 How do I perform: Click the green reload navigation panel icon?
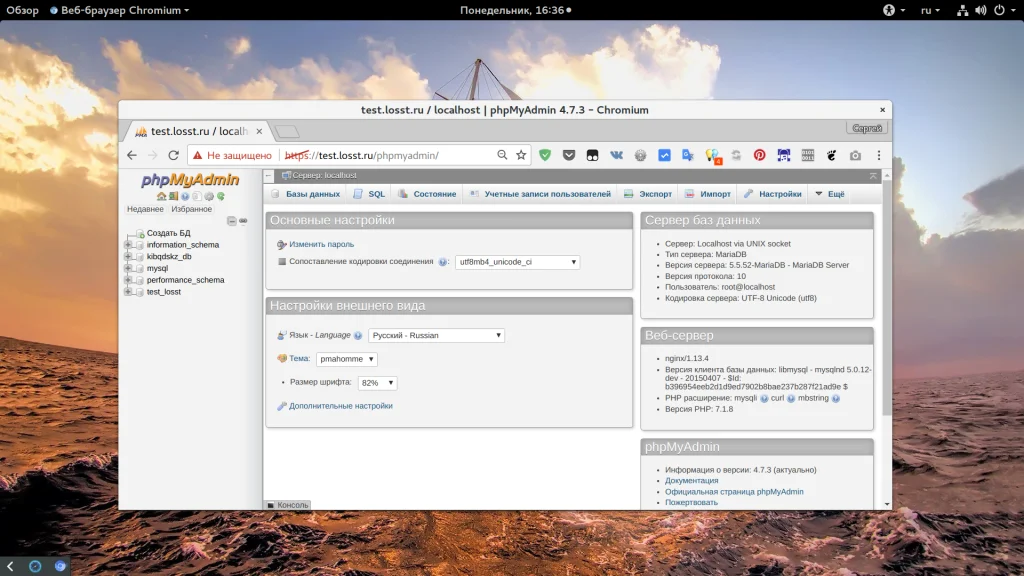click(x=221, y=196)
